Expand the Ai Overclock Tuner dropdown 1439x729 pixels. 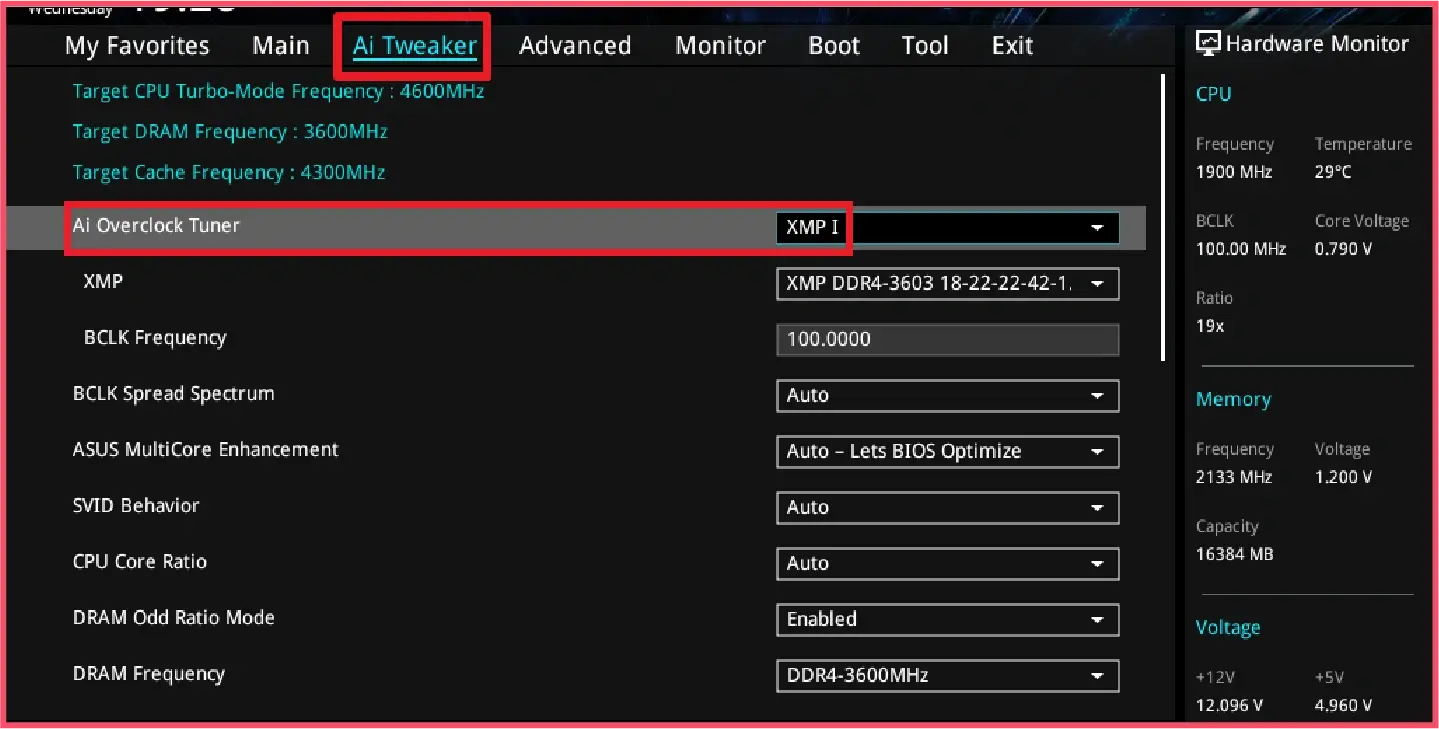coord(946,228)
